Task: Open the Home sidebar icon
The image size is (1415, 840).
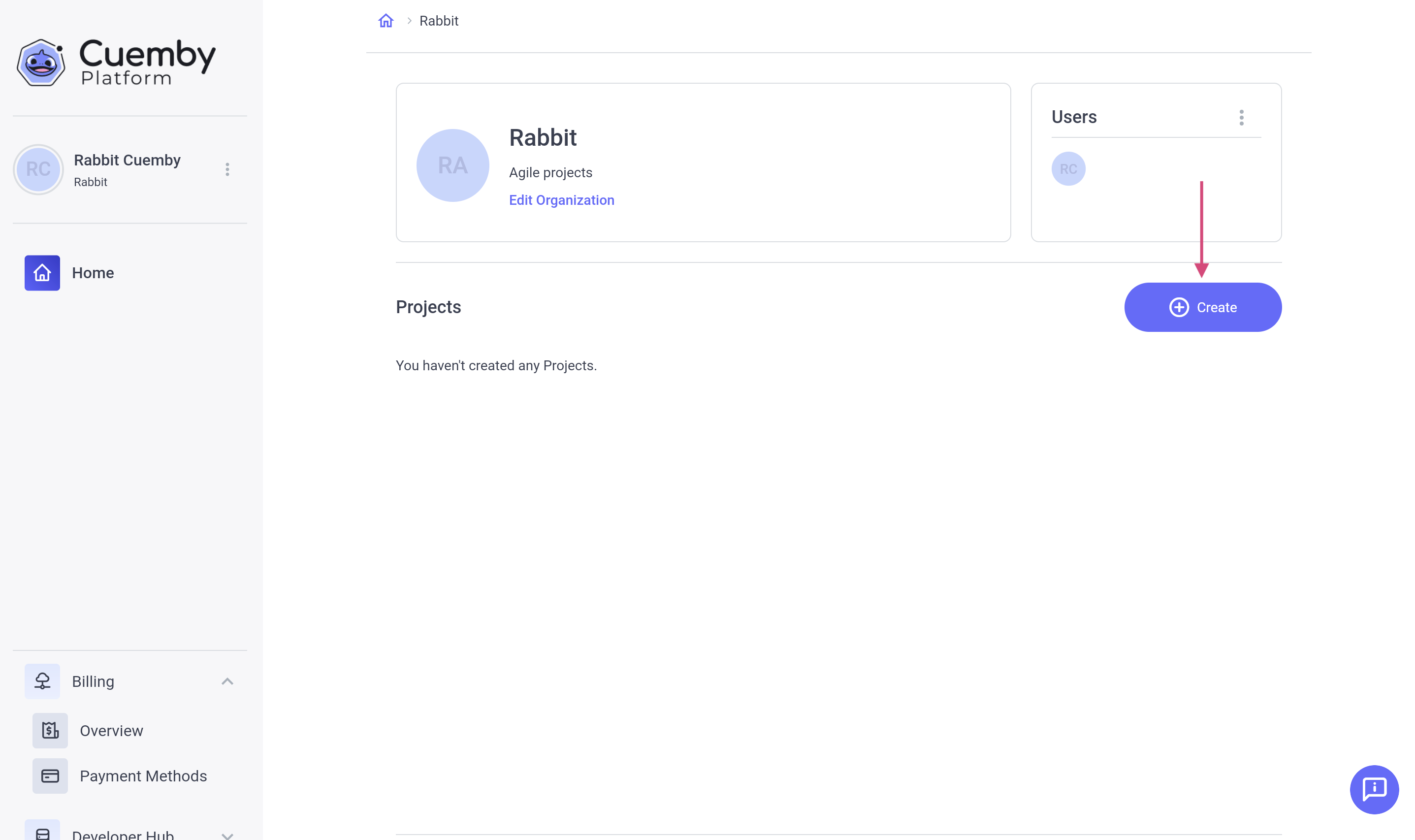Action: point(42,273)
